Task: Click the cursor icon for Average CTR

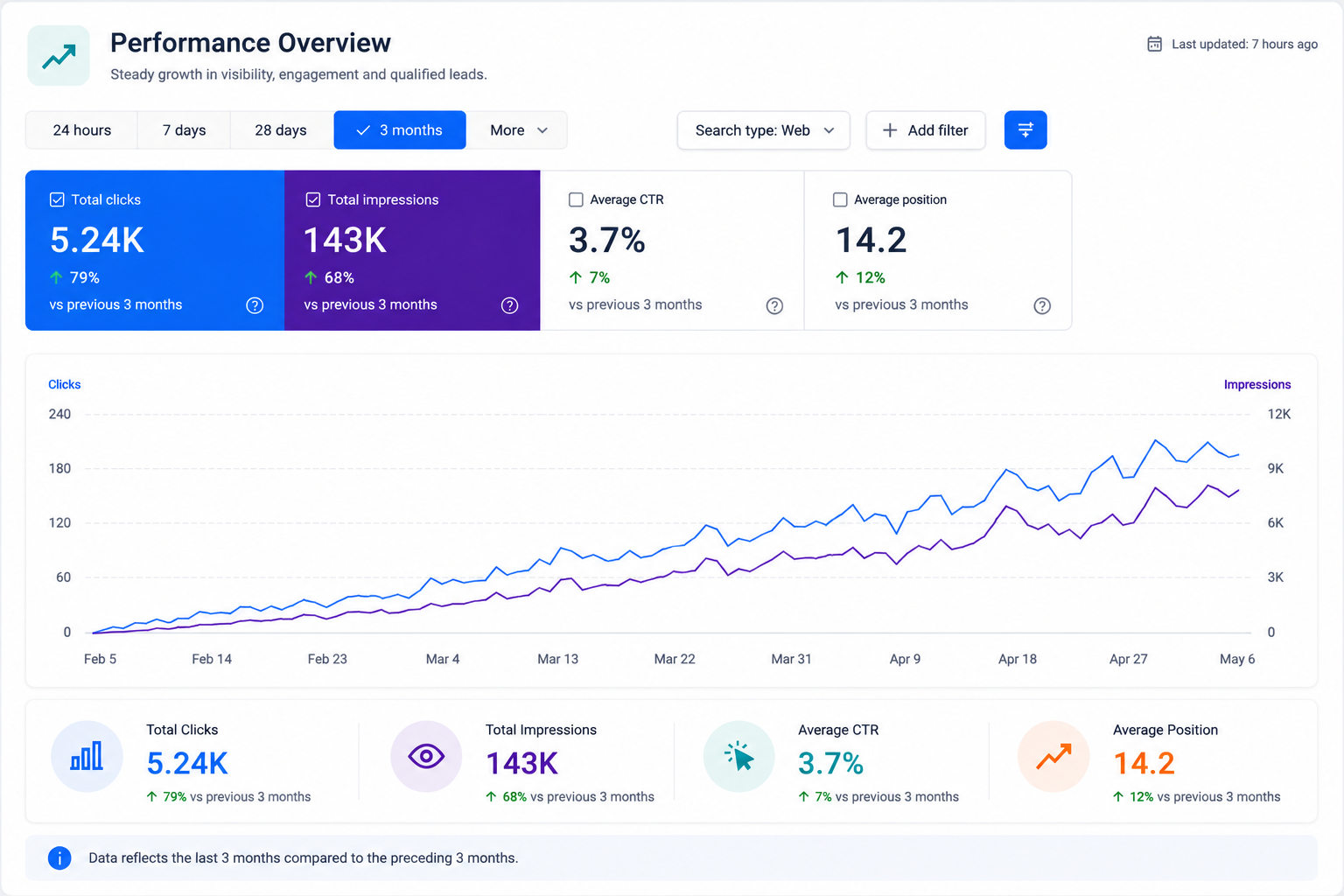Action: pyautogui.click(x=739, y=757)
